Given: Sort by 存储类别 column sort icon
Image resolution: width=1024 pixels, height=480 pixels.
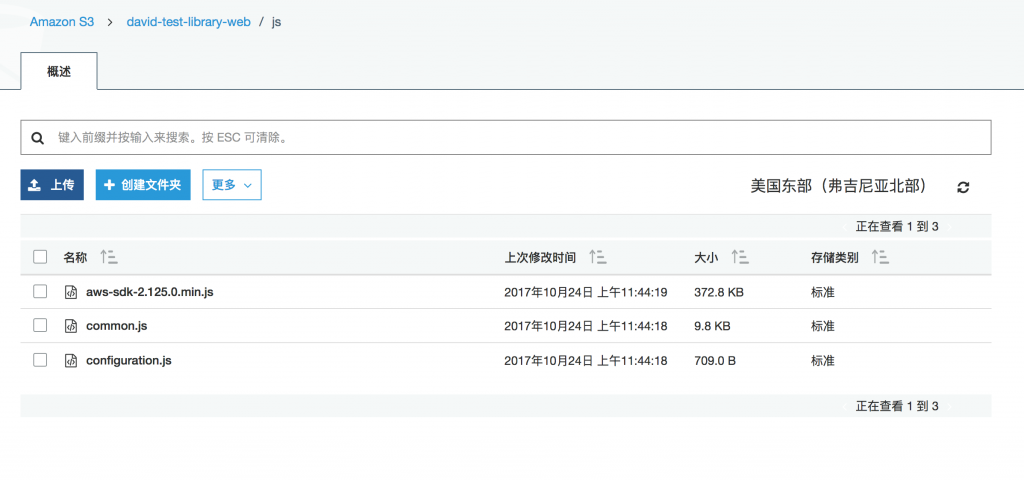Looking at the screenshot, I should (x=880, y=257).
